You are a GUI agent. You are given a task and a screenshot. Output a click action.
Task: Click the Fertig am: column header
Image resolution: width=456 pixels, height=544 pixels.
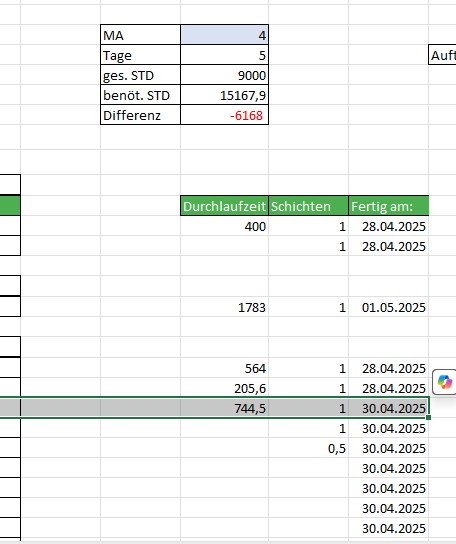point(389,206)
